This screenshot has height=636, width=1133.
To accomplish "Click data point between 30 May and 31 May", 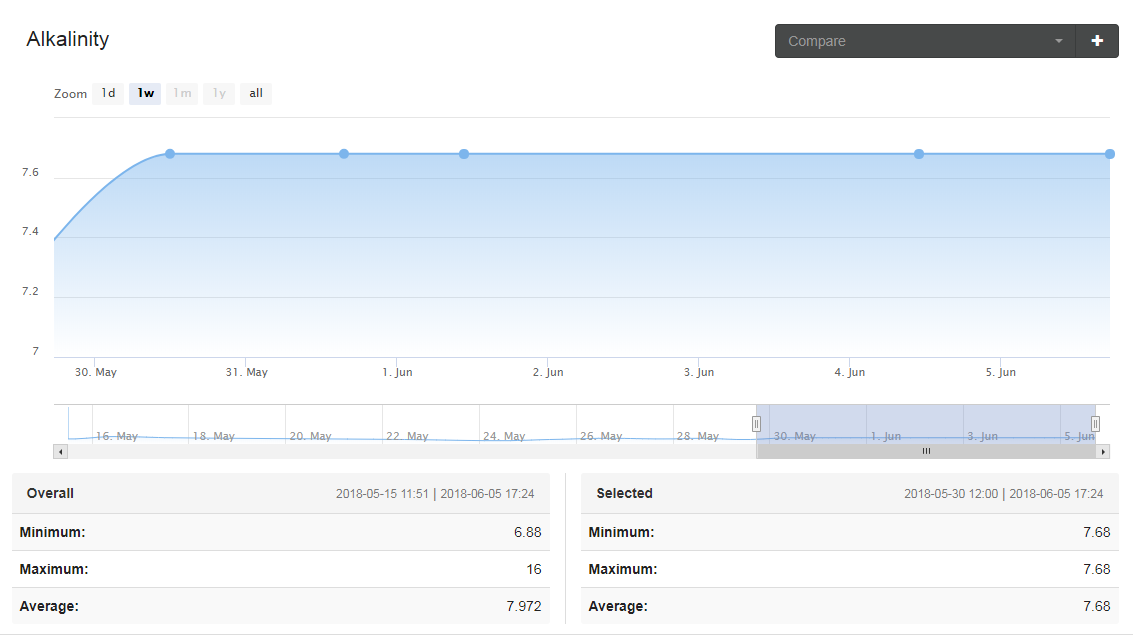I will click(170, 154).
